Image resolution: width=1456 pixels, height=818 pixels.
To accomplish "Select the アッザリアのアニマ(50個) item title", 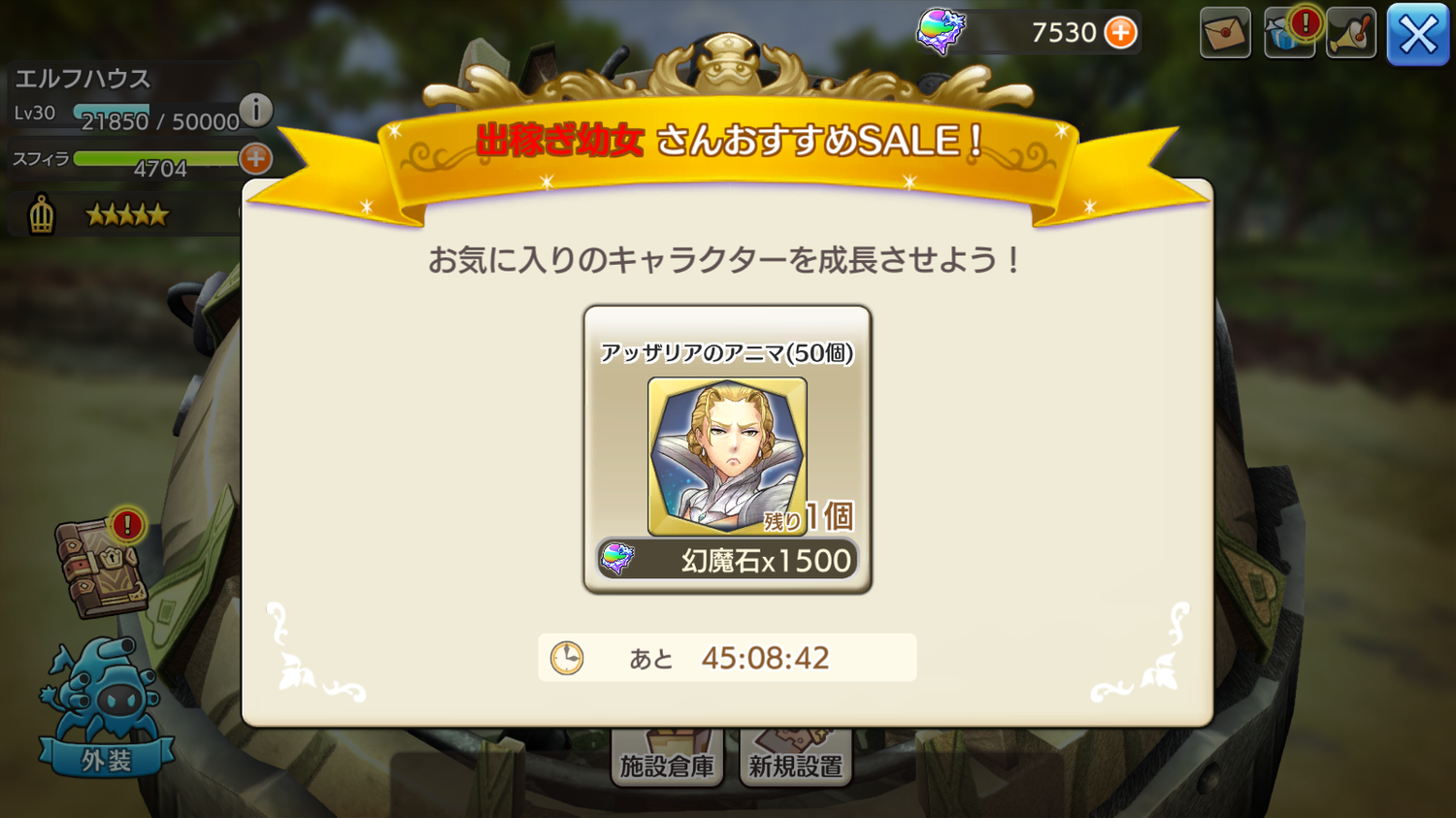I will tap(727, 352).
